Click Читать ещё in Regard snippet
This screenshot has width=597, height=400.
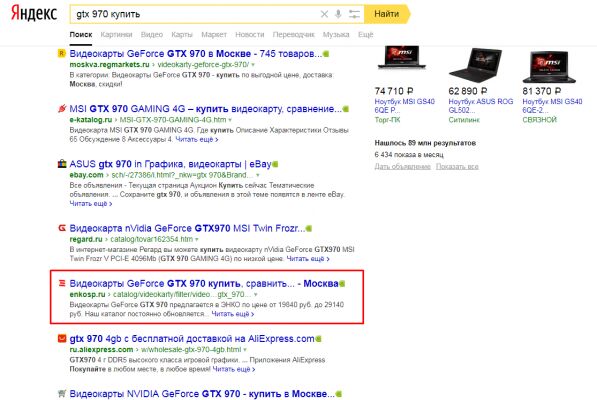[308, 259]
